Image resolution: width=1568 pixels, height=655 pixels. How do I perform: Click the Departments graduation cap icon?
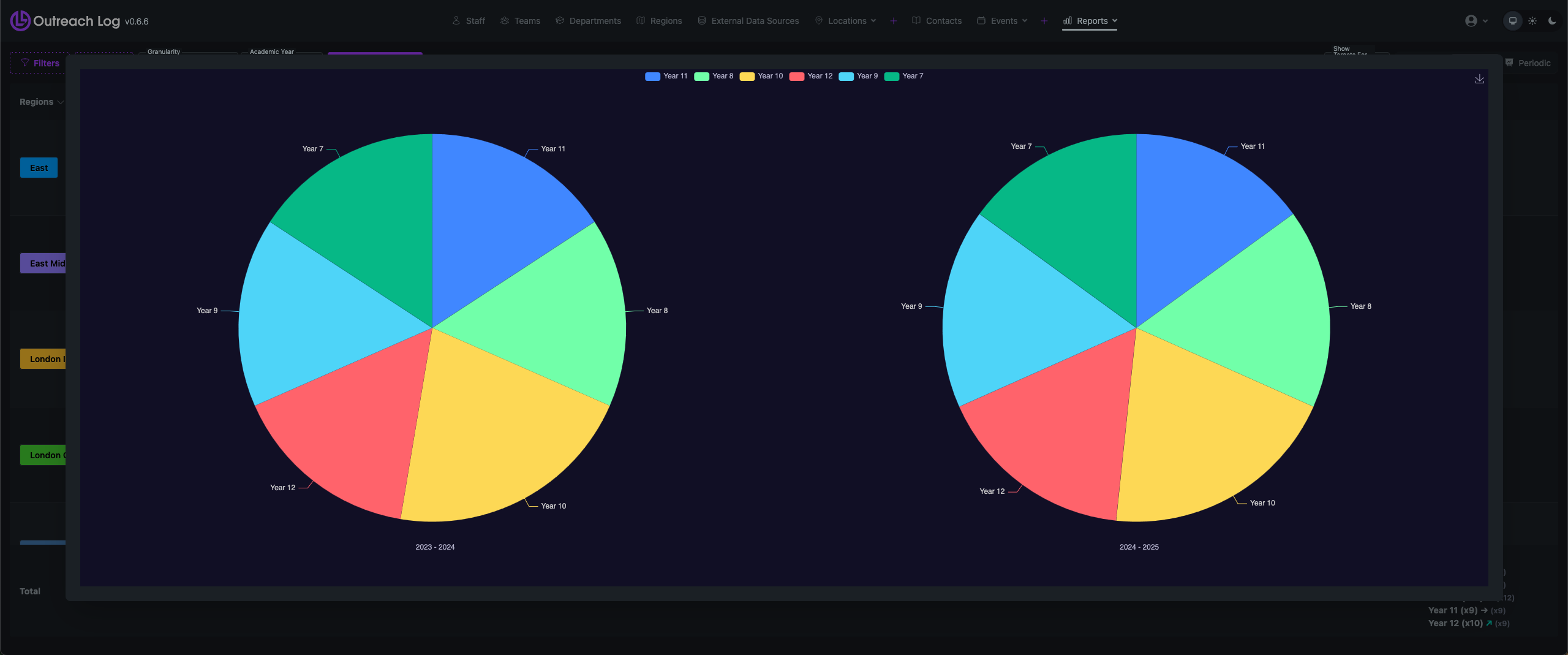(x=560, y=21)
